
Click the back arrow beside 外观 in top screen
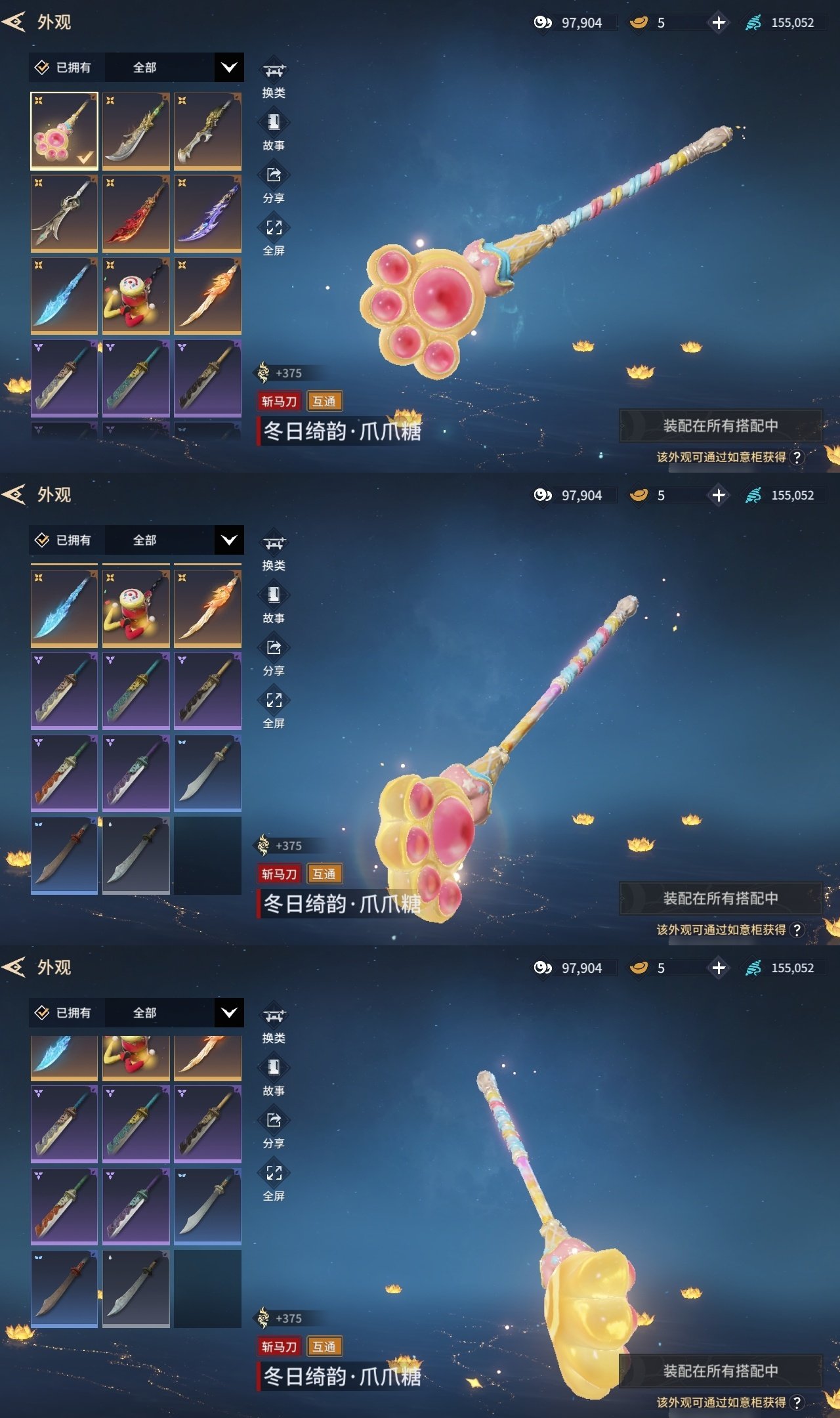pos(14,22)
